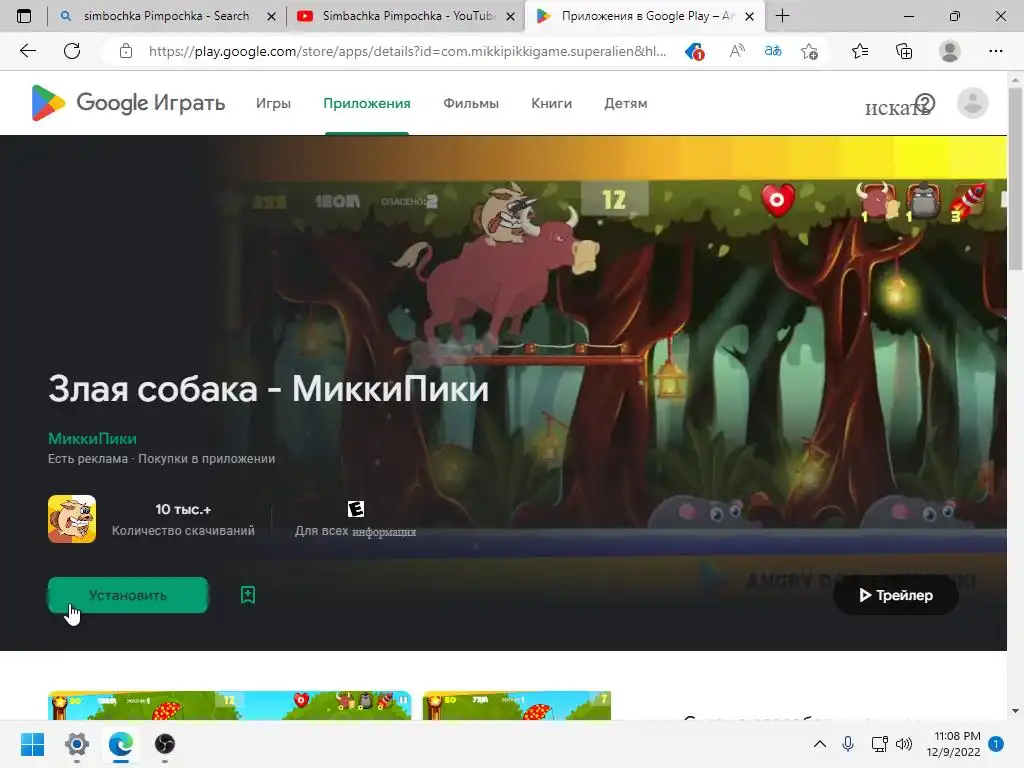This screenshot has width=1024, height=768.
Task: Open the second game screenshot thumbnail
Action: click(x=517, y=705)
